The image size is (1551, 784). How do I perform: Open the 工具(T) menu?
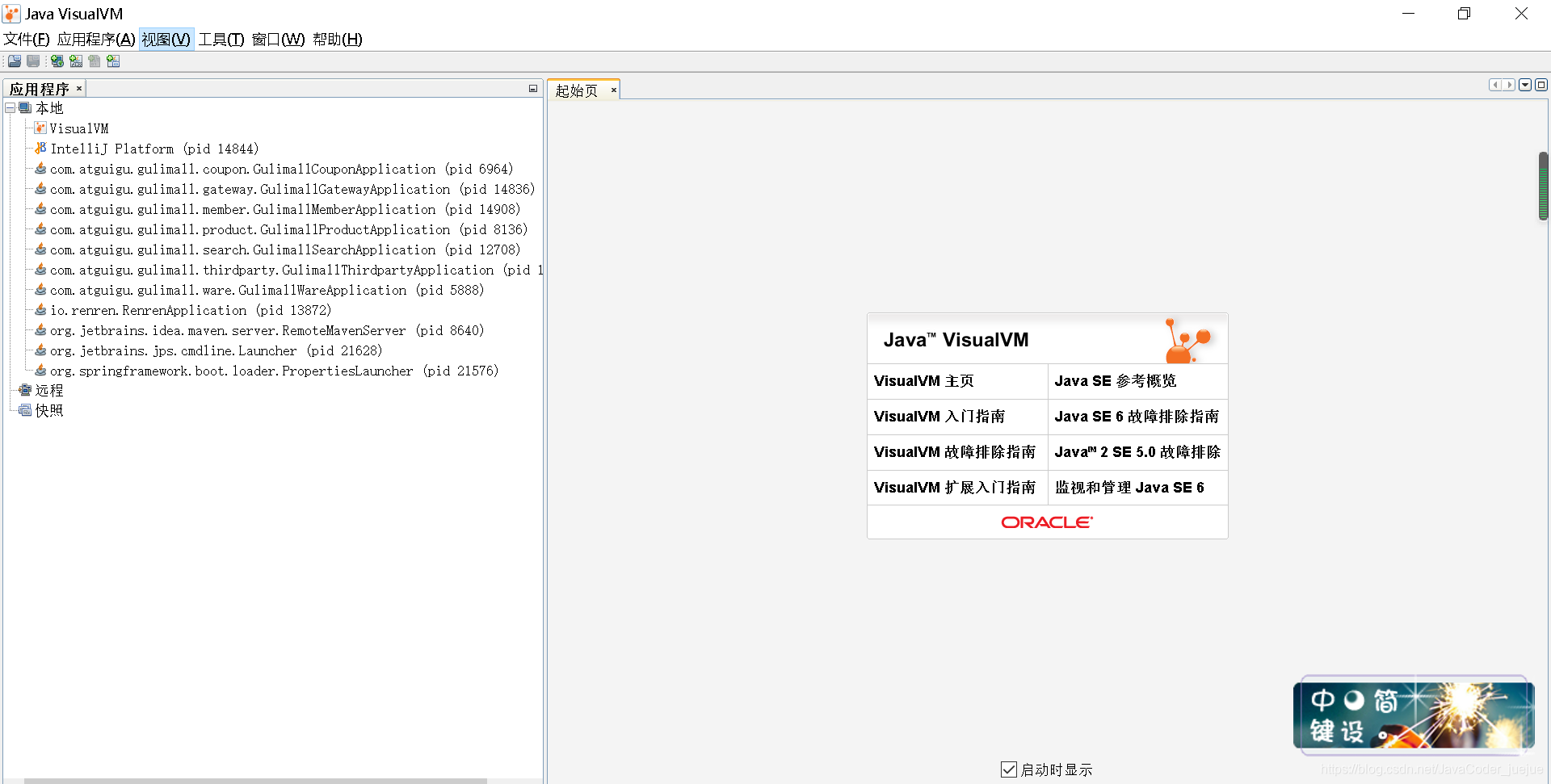221,40
